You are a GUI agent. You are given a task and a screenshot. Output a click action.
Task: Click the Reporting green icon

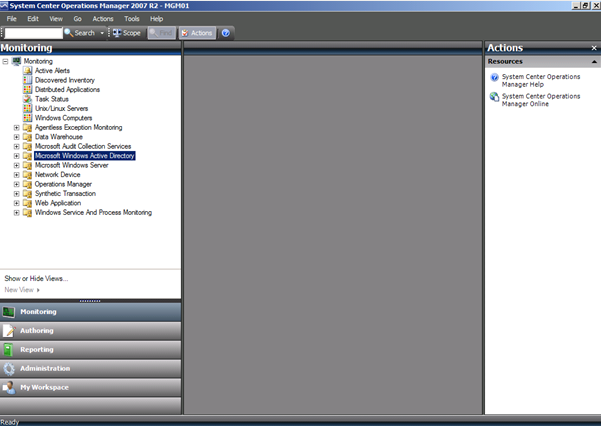pos(8,349)
